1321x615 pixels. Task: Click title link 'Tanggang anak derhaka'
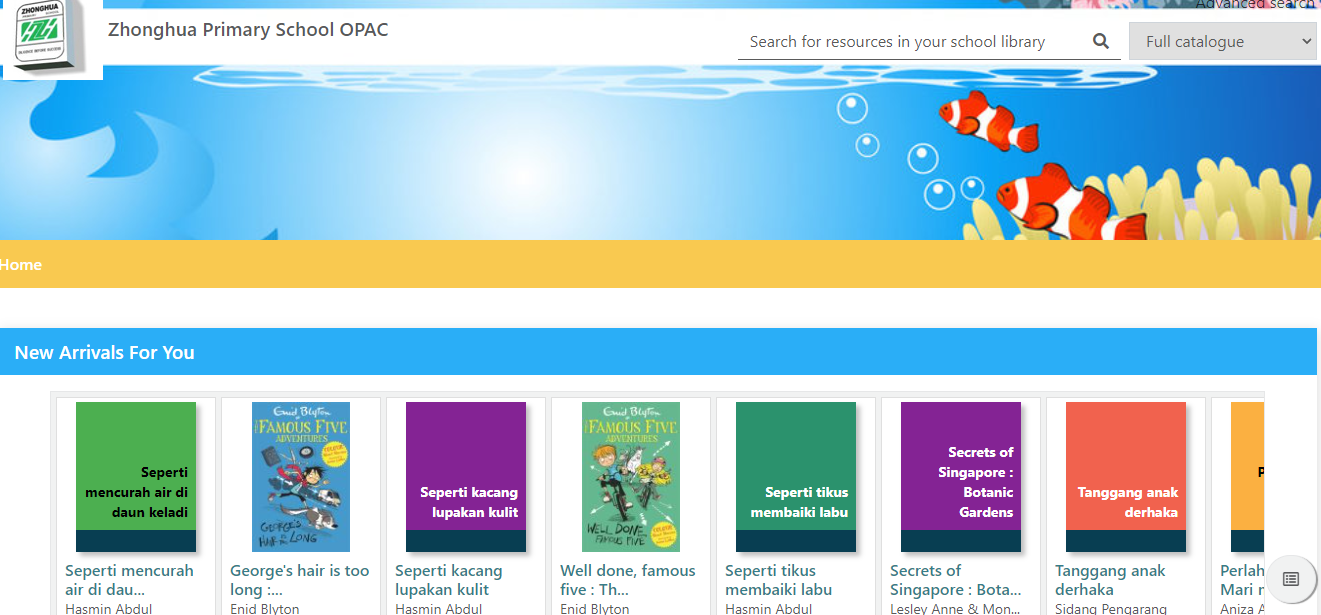click(x=1111, y=580)
